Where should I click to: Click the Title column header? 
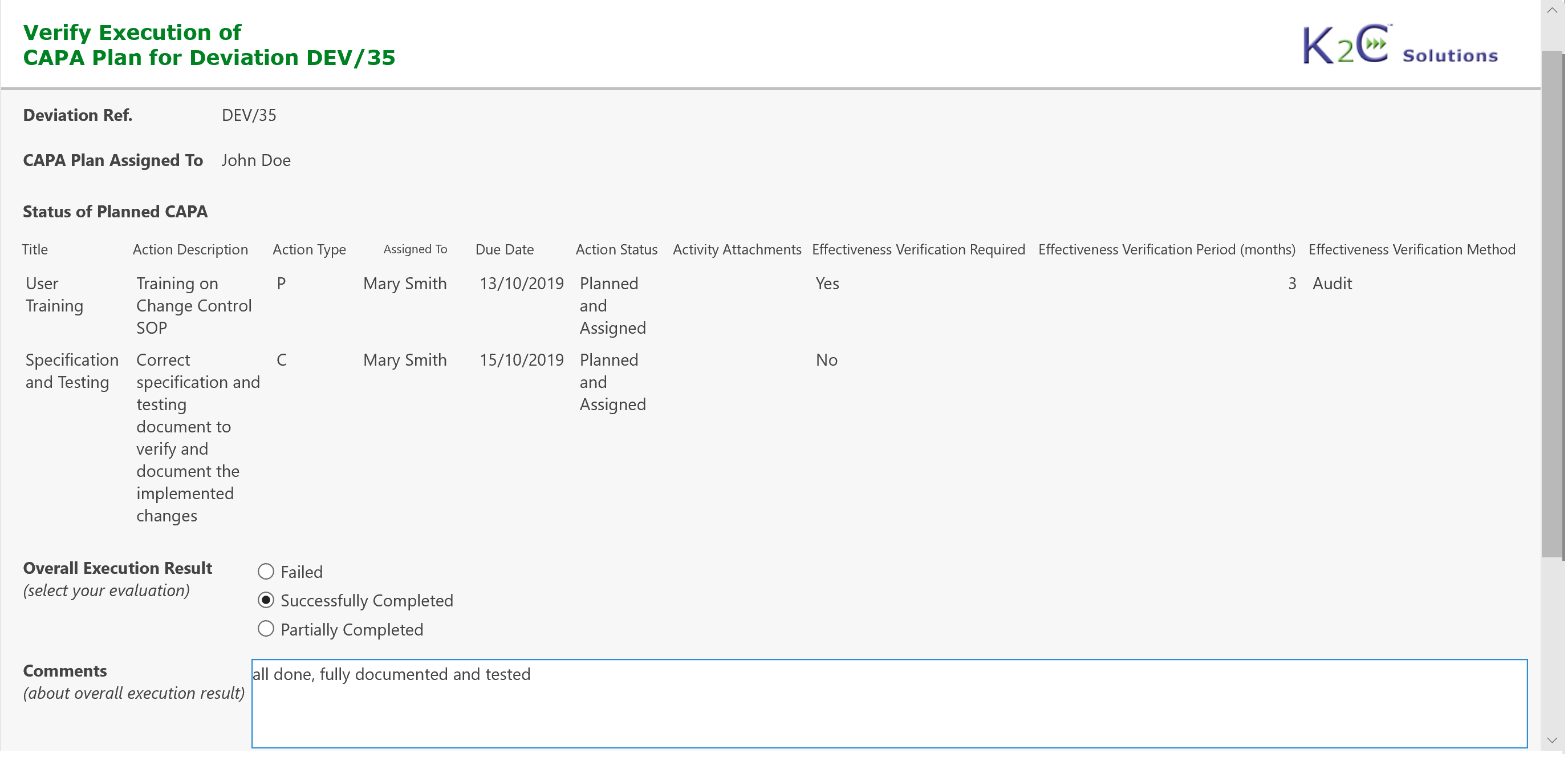click(35, 250)
